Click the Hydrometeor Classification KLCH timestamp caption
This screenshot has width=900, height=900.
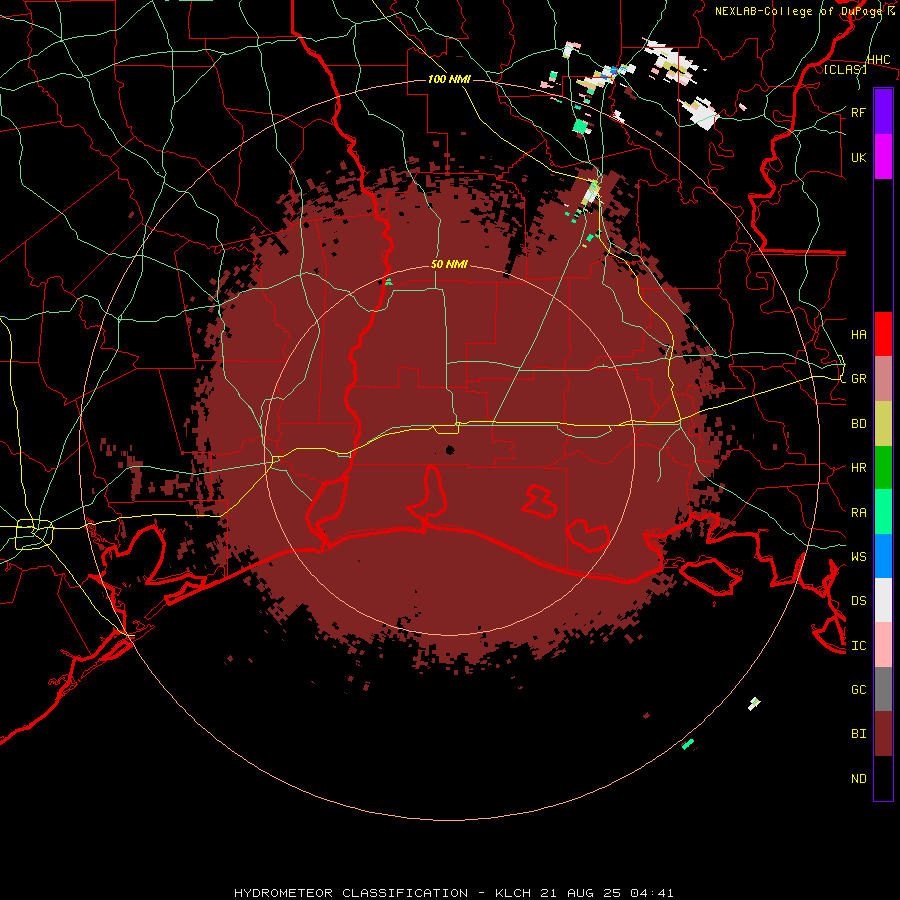pos(453,893)
